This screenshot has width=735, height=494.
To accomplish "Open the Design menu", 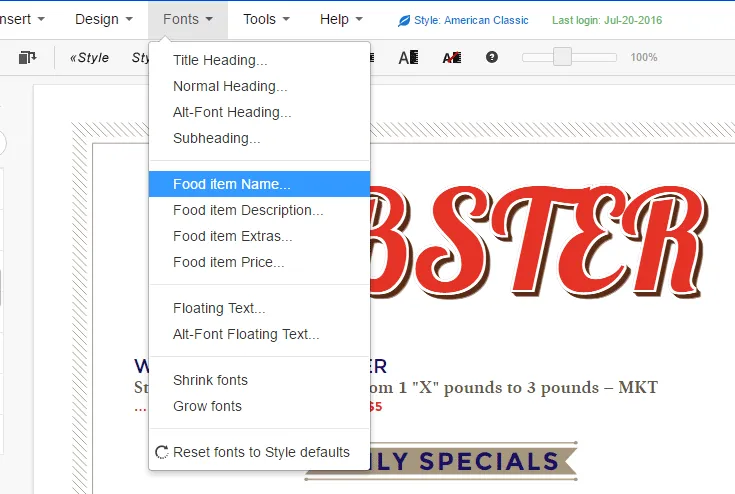I will coord(104,20).
